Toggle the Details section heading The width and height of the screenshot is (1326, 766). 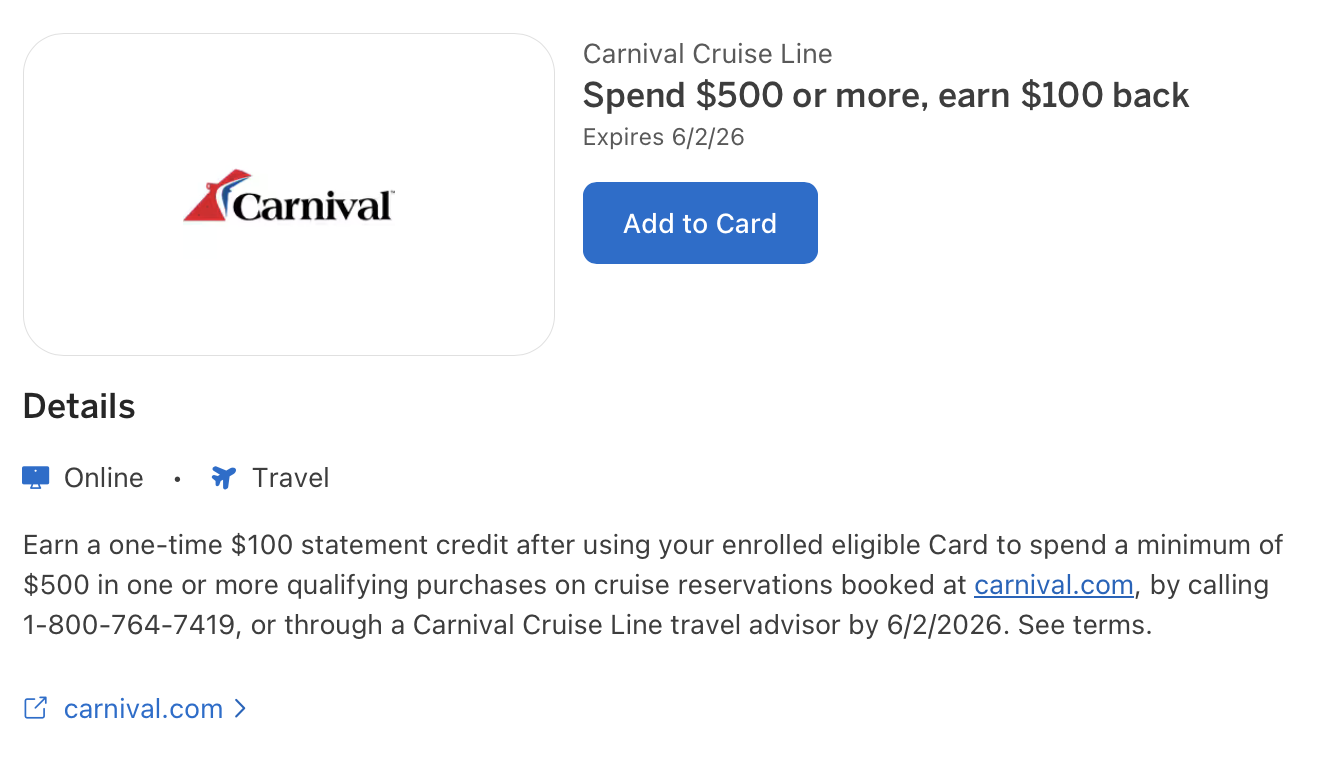coord(78,406)
